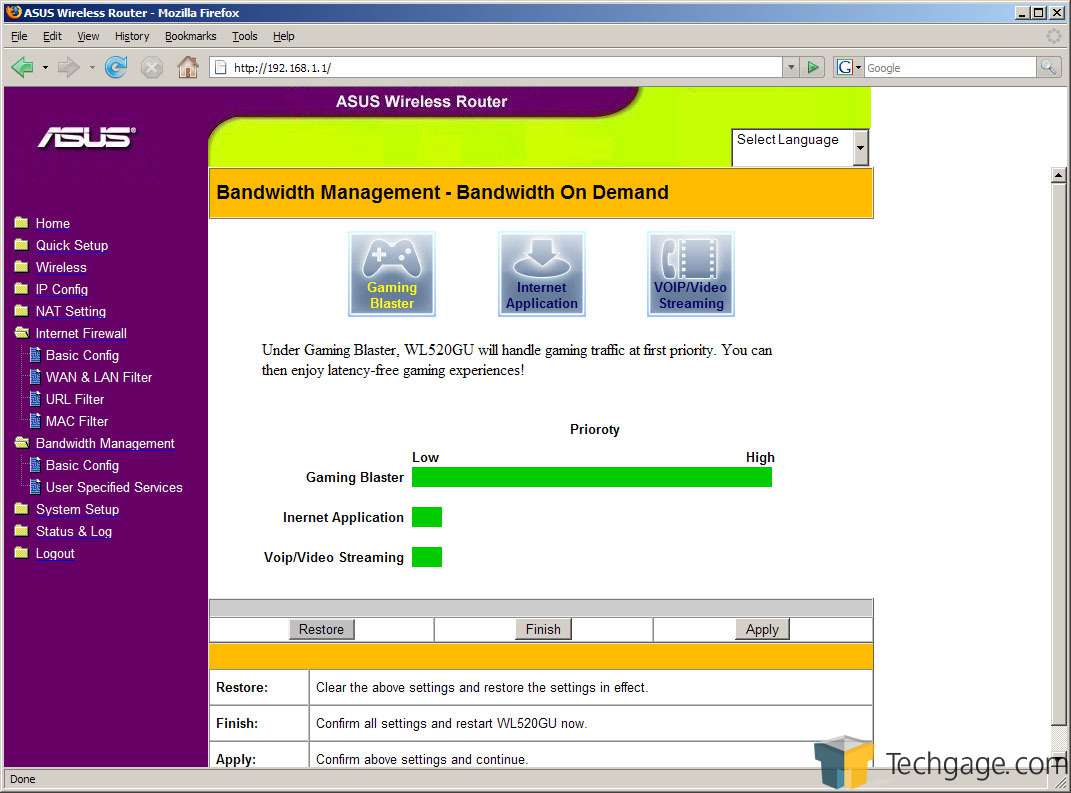The height and width of the screenshot is (793, 1071).
Task: Open the Help menu
Action: click(x=283, y=36)
